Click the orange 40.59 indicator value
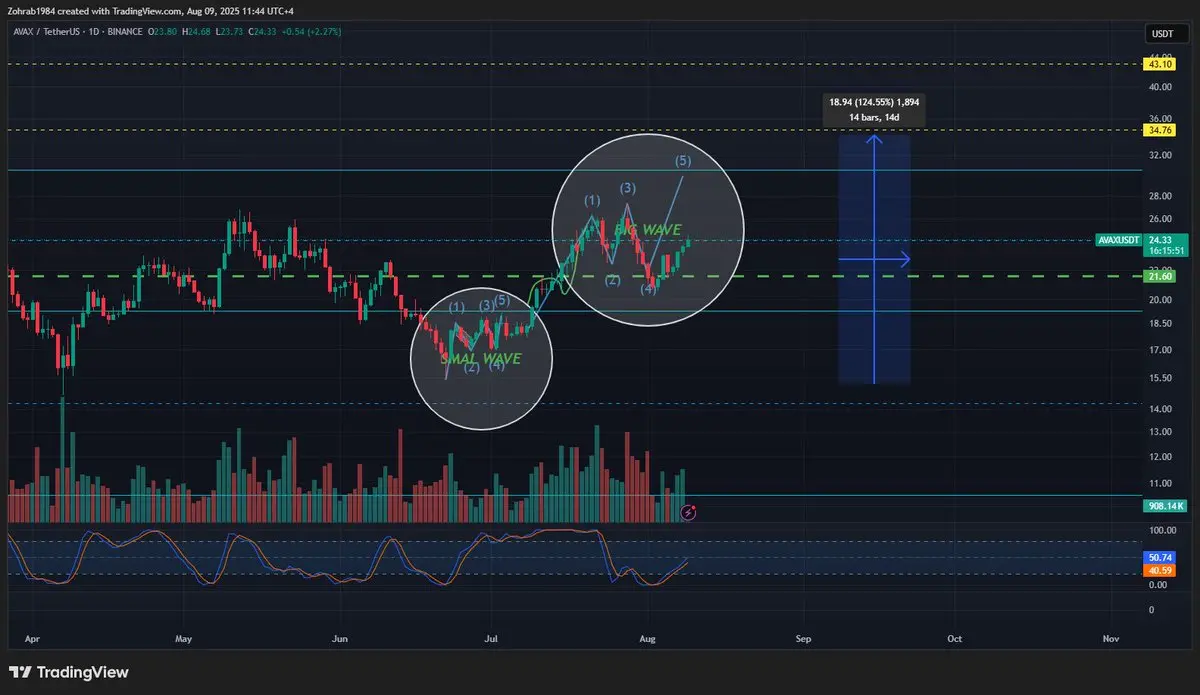 [1160, 570]
